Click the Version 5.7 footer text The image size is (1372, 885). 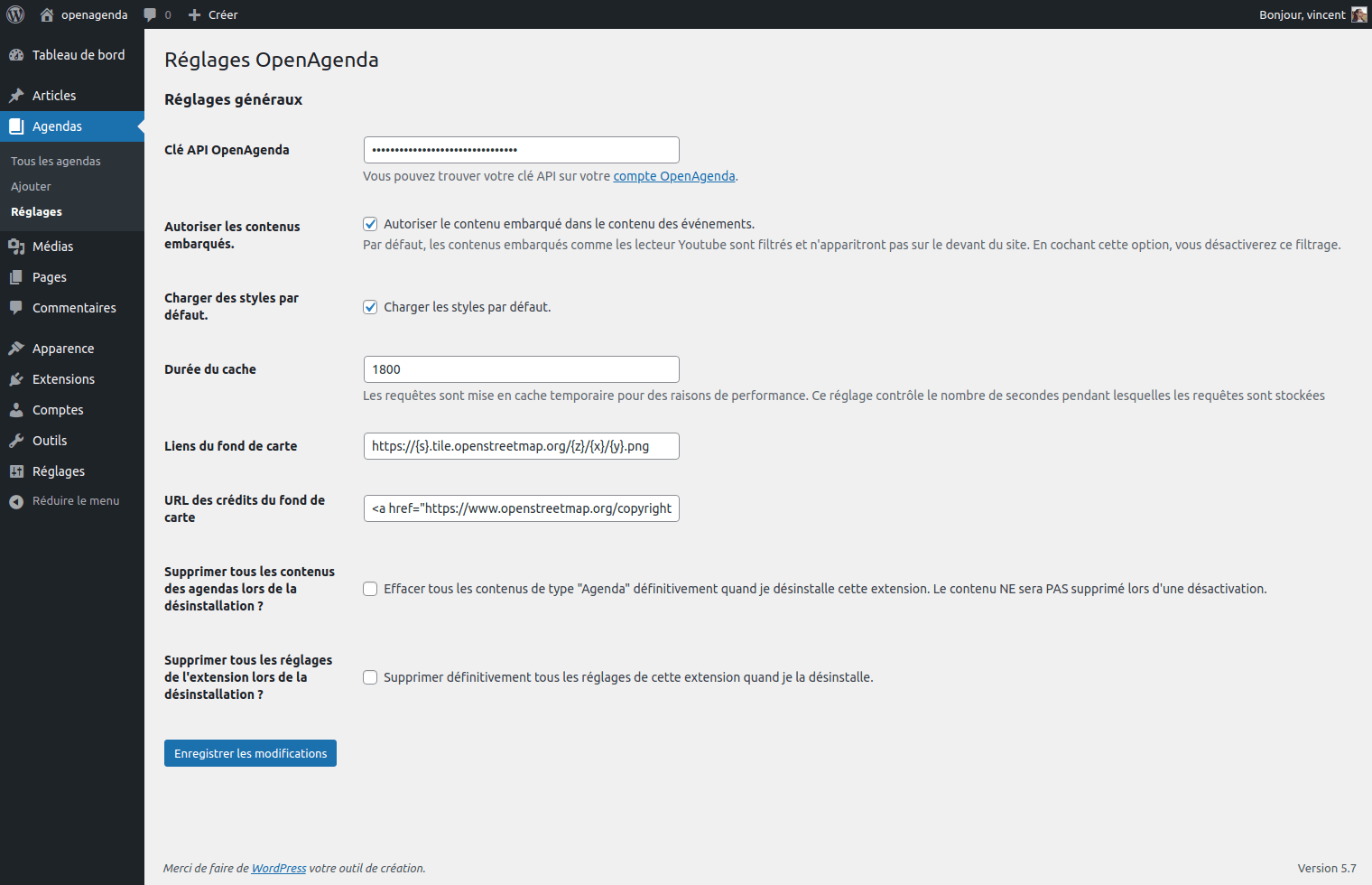tap(1327, 868)
